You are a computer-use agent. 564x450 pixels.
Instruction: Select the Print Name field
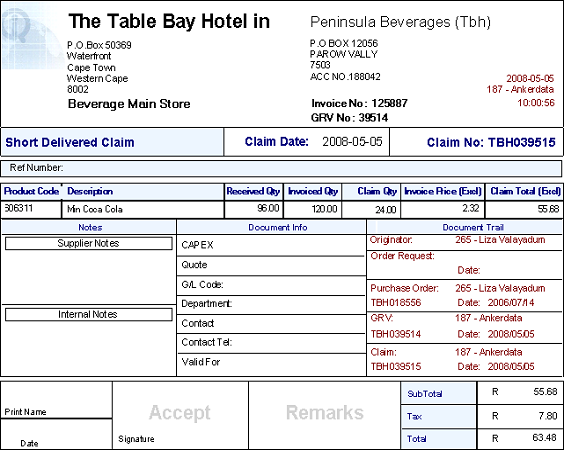[56, 400]
